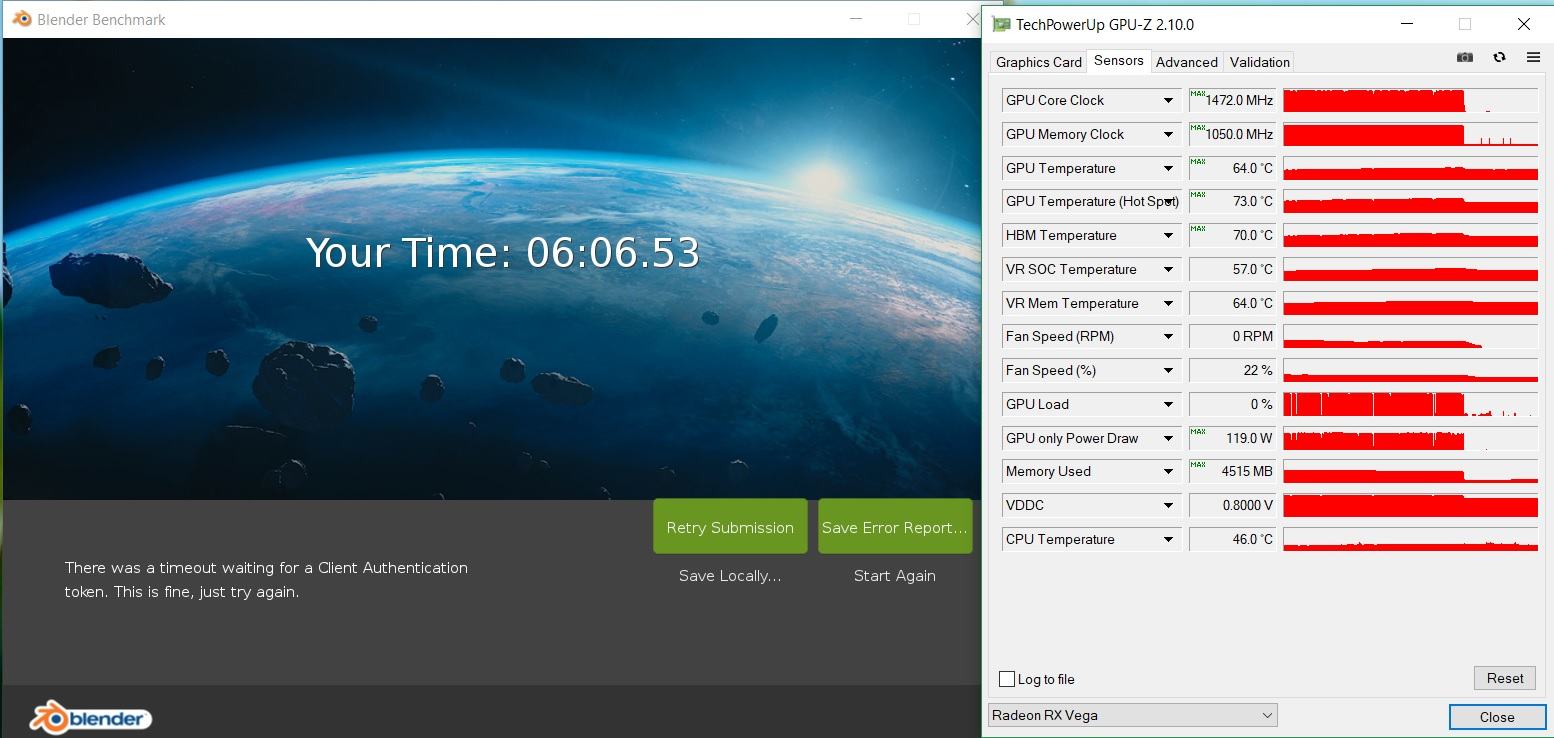Open the Radeon RX Vega device selector
Screen dimensions: 1554x738
pyautogui.click(x=1132, y=715)
